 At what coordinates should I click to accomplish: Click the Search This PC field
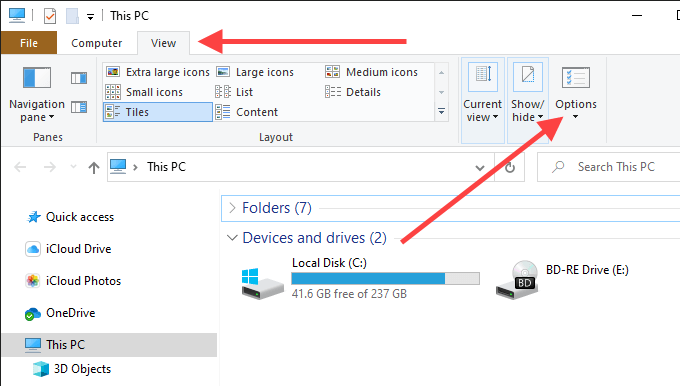[609, 167]
